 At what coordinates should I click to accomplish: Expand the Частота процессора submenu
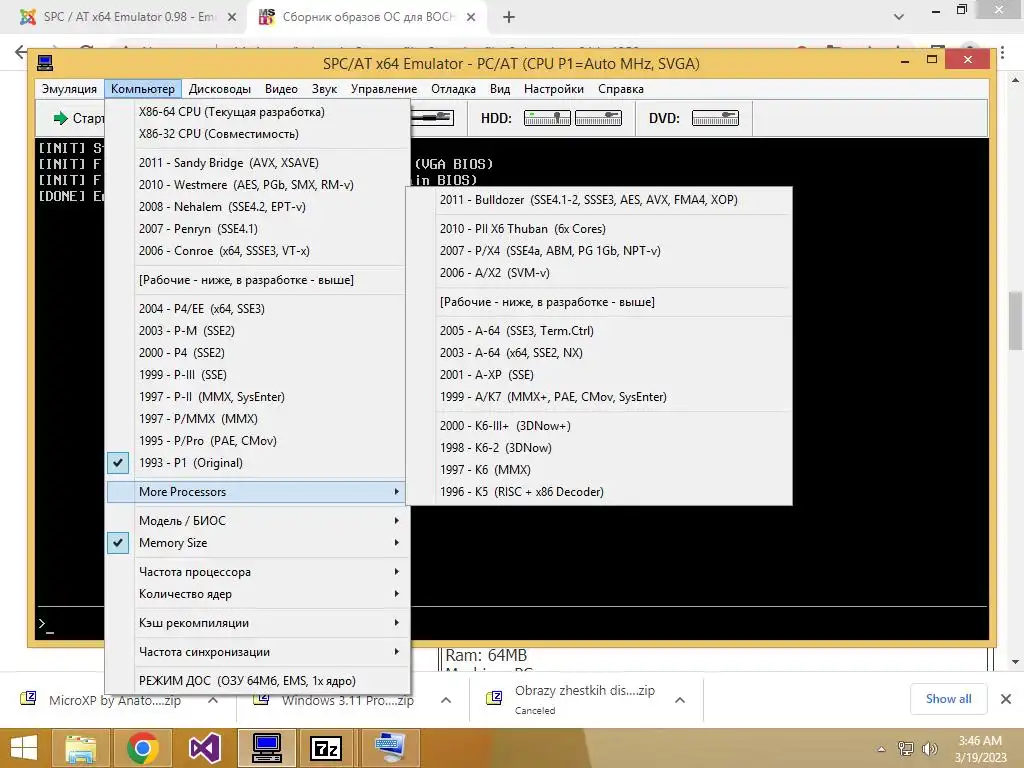257,571
